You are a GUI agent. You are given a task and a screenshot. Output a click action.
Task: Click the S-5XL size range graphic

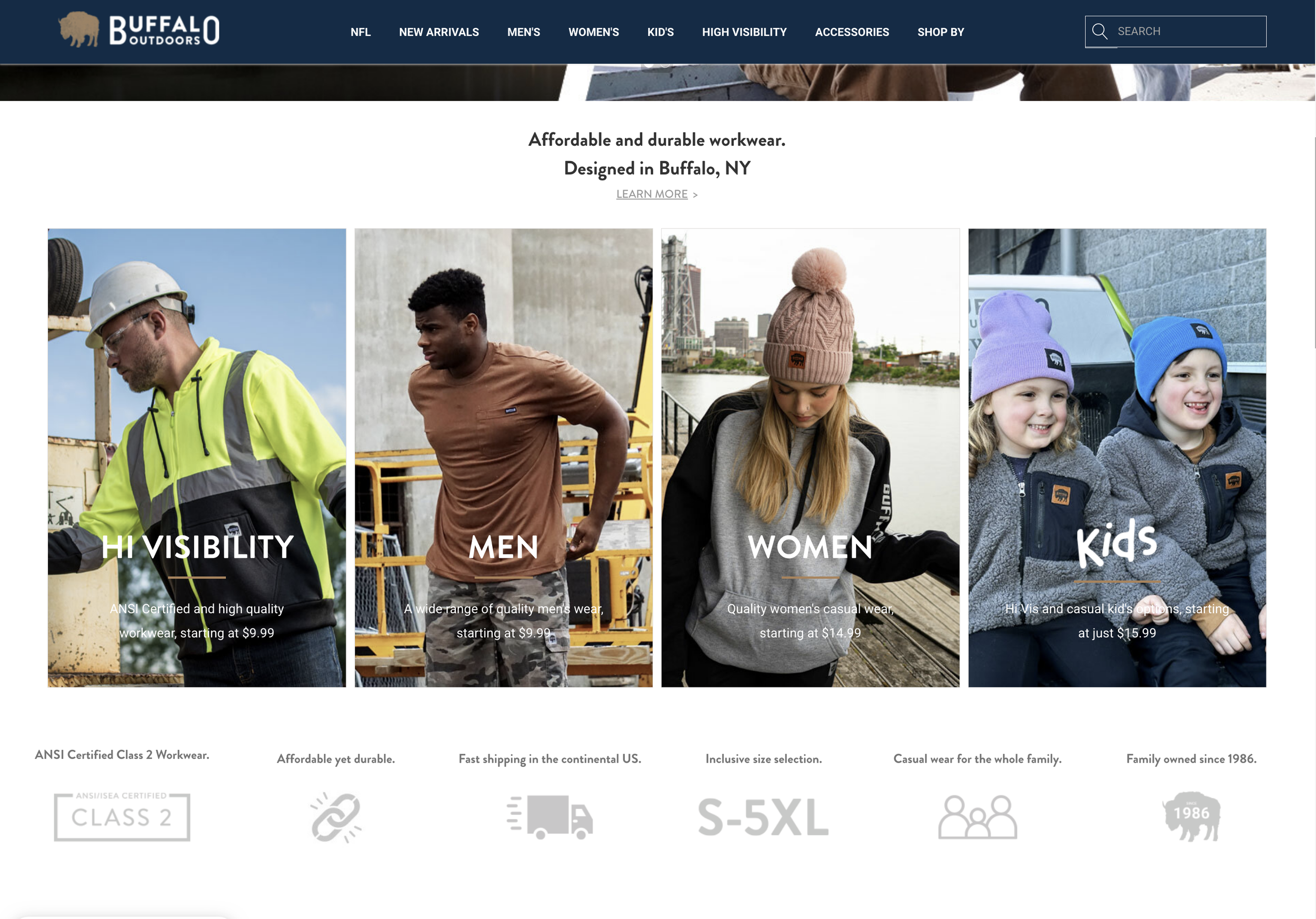pos(763,817)
